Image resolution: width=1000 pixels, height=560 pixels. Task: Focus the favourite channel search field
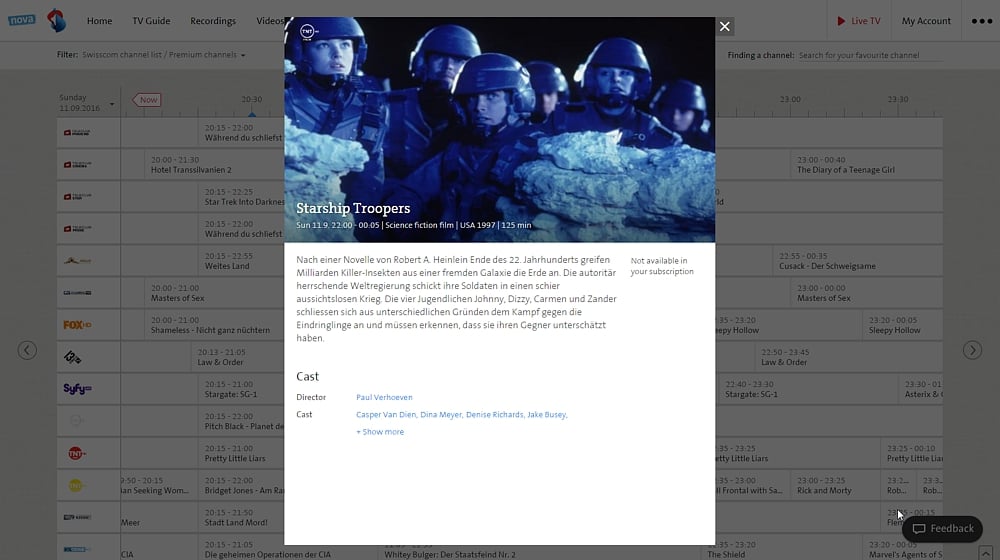(870, 55)
